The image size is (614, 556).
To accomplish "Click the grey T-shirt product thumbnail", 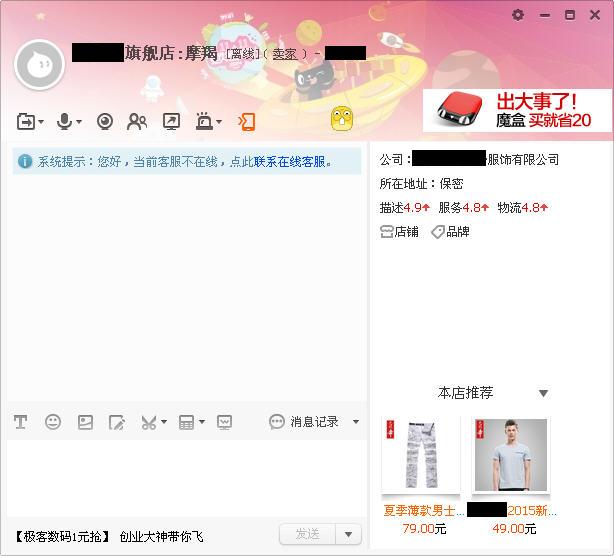I will pyautogui.click(x=509, y=456).
